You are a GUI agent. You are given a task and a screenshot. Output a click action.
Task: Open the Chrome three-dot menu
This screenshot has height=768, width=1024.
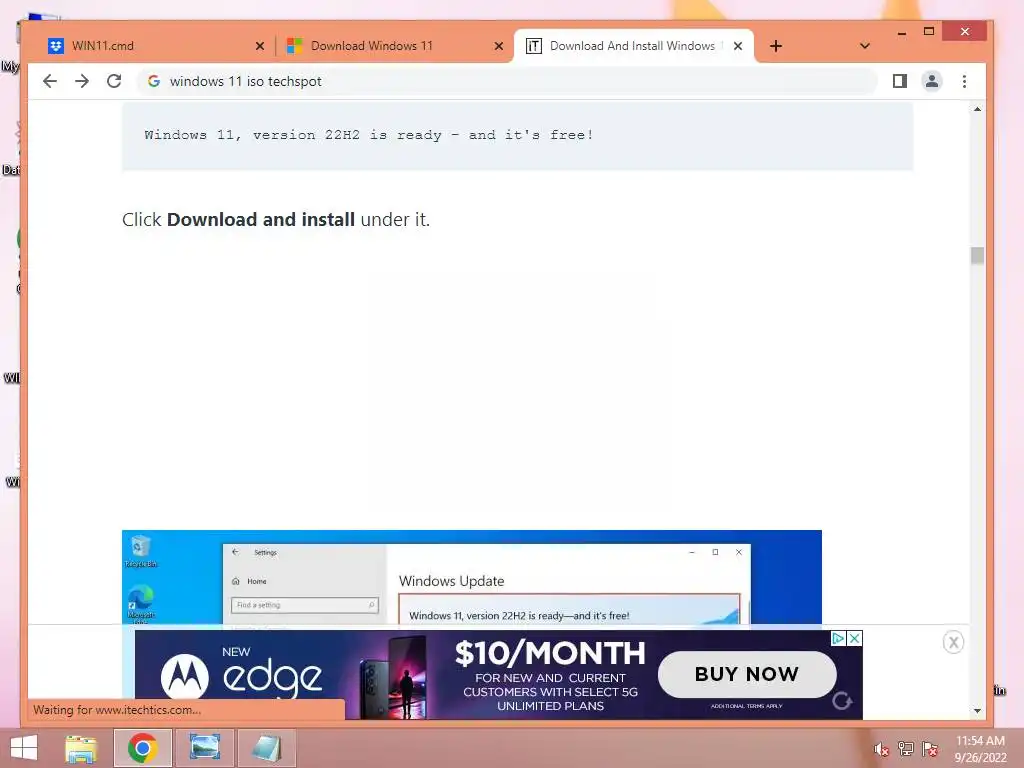[965, 81]
